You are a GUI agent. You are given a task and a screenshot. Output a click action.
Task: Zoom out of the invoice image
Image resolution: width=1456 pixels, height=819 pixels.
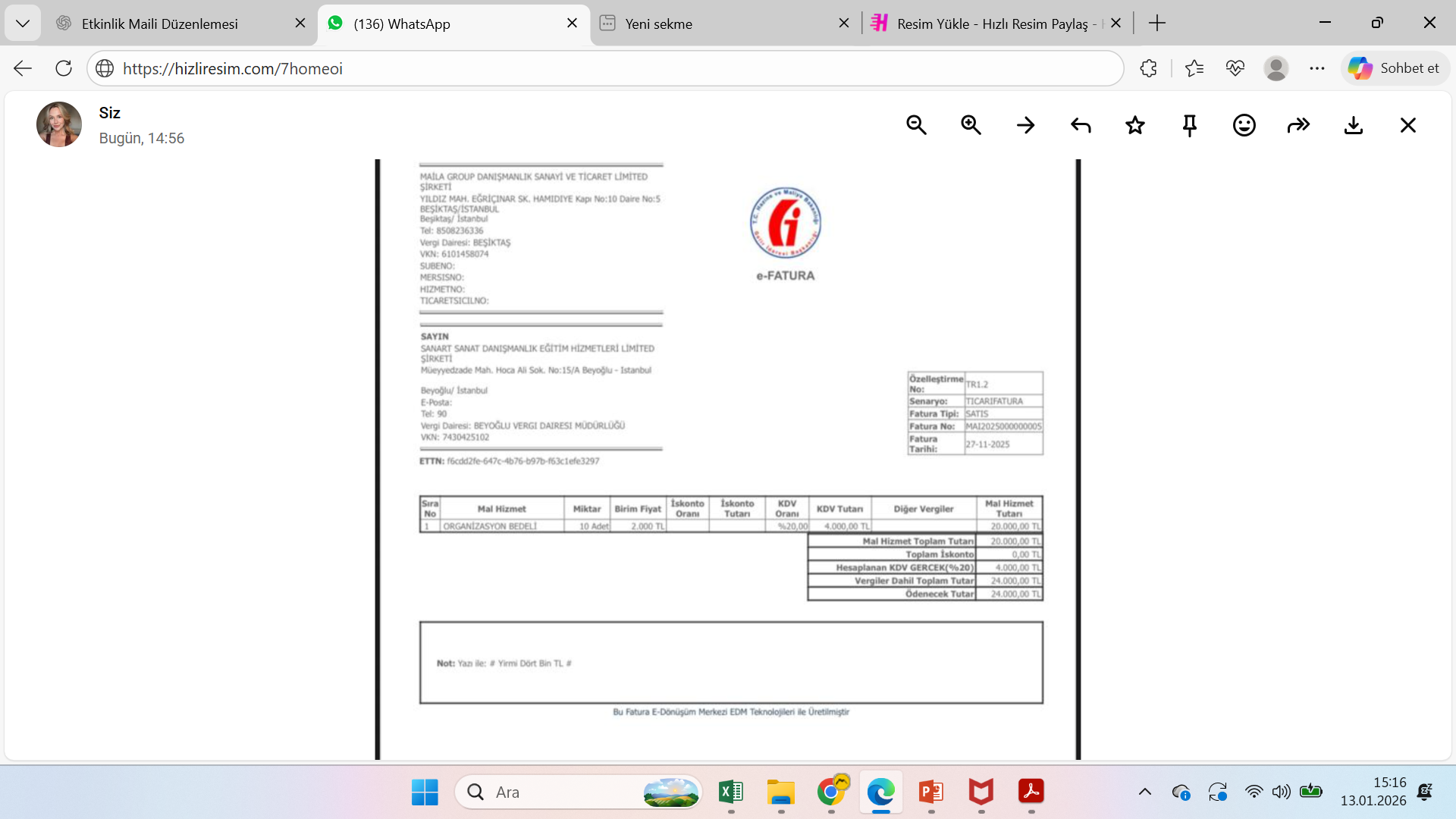click(916, 125)
